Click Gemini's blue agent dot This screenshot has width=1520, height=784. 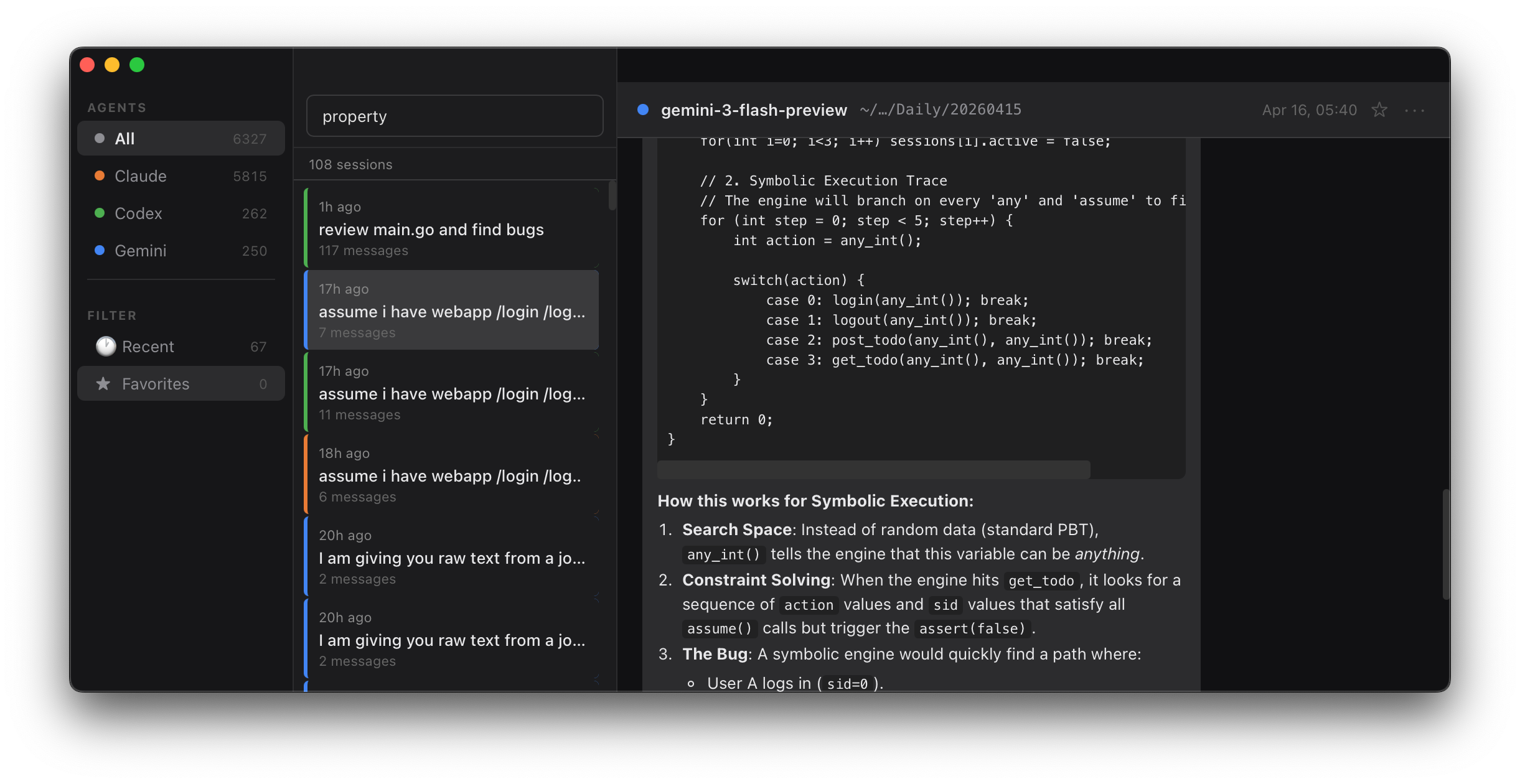100,250
